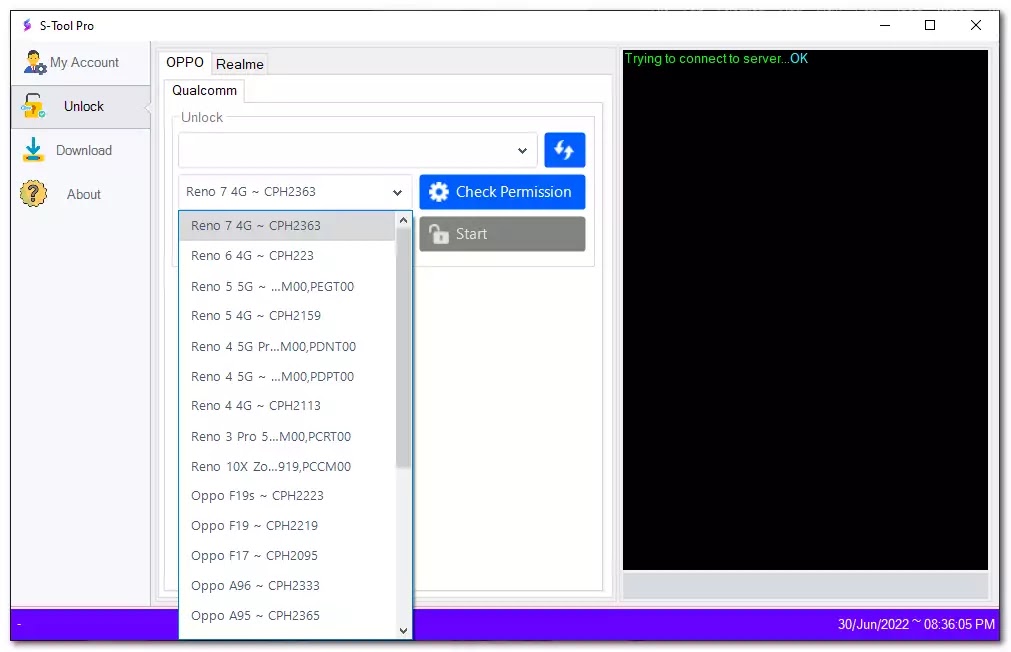
Task: Expand the empty port selection dropdown
Action: (358, 150)
